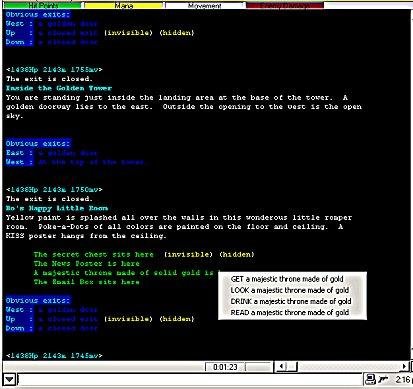Click the (hidden) tag beside the secret chest
The image size is (413, 389).
[237, 255]
